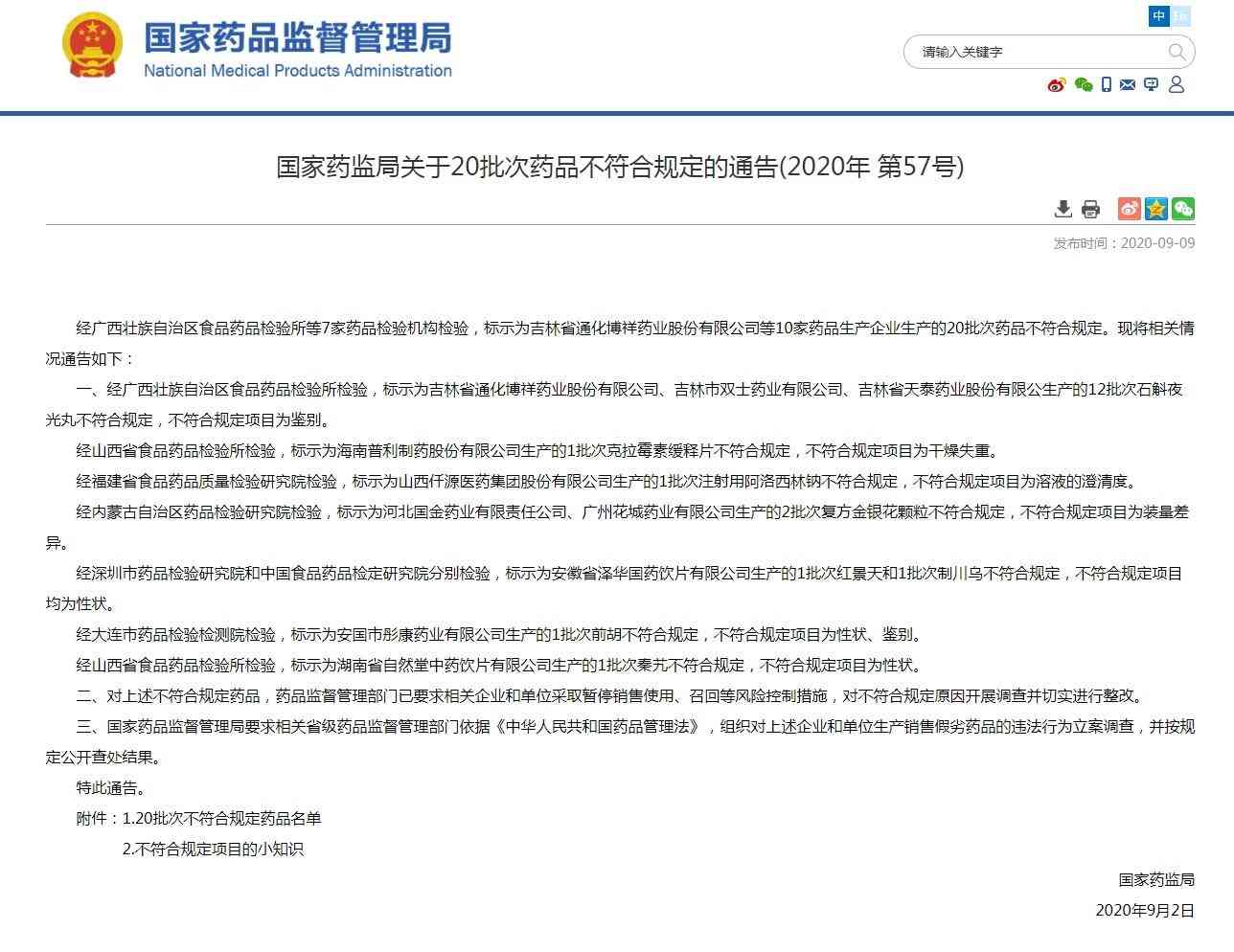Open the email subscription icon
Image resolution: width=1234 pixels, height=952 pixels.
(x=1129, y=84)
